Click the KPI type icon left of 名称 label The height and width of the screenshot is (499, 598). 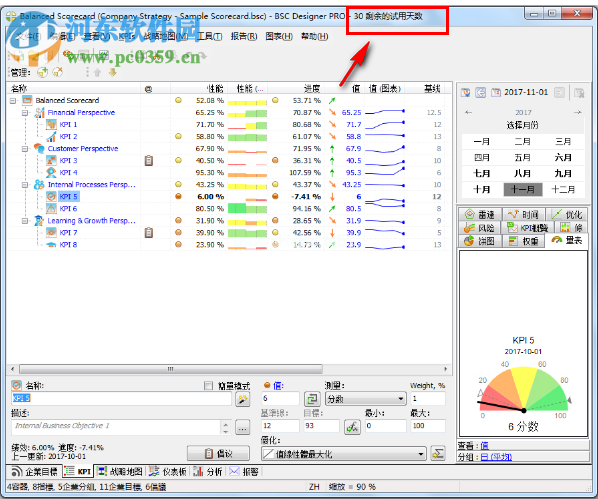click(16, 385)
